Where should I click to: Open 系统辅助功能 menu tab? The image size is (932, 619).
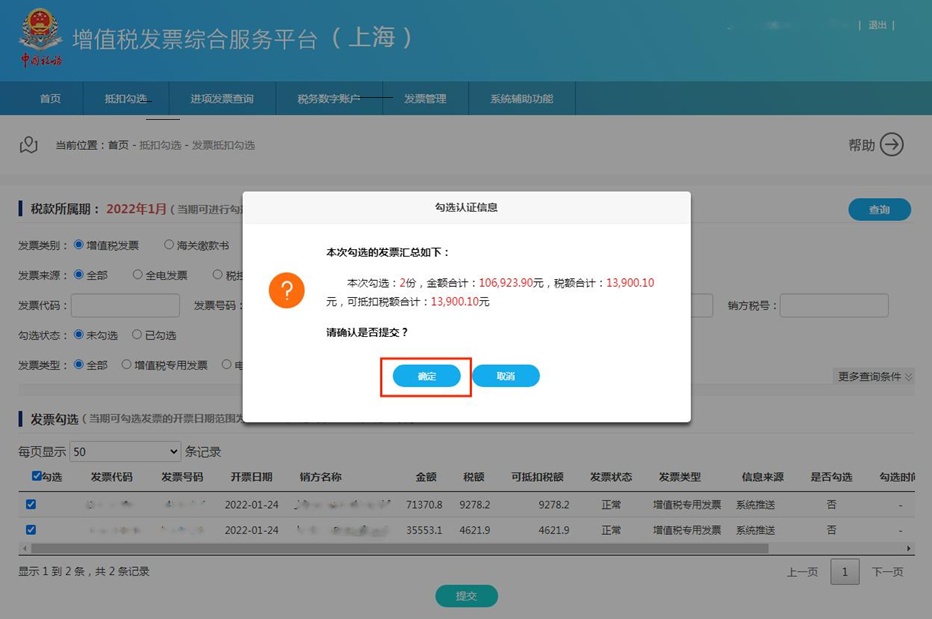pyautogui.click(x=521, y=99)
